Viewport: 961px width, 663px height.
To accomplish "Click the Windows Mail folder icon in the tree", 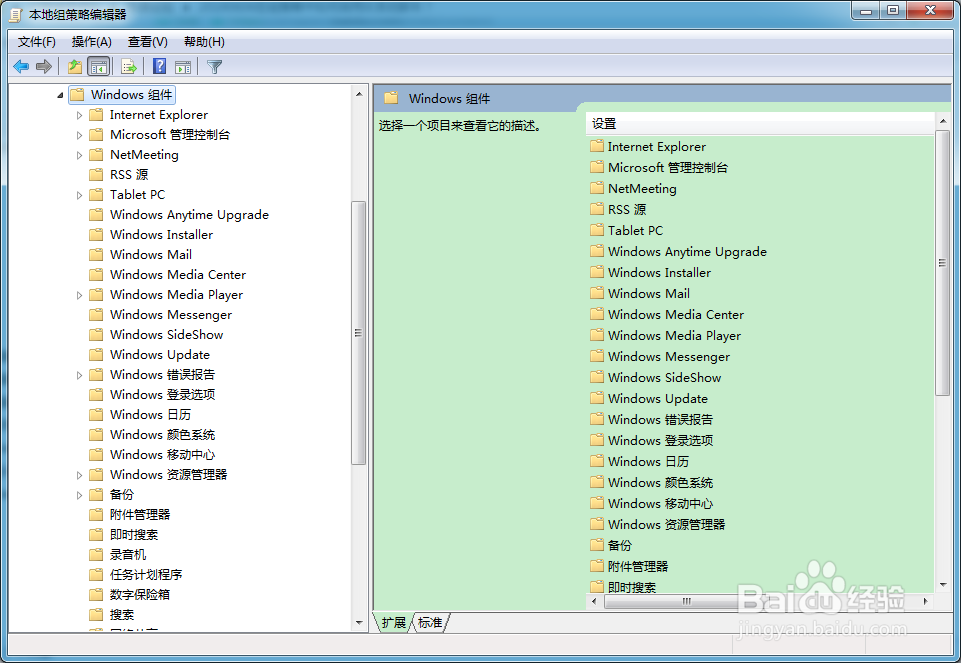I will pyautogui.click(x=96, y=254).
